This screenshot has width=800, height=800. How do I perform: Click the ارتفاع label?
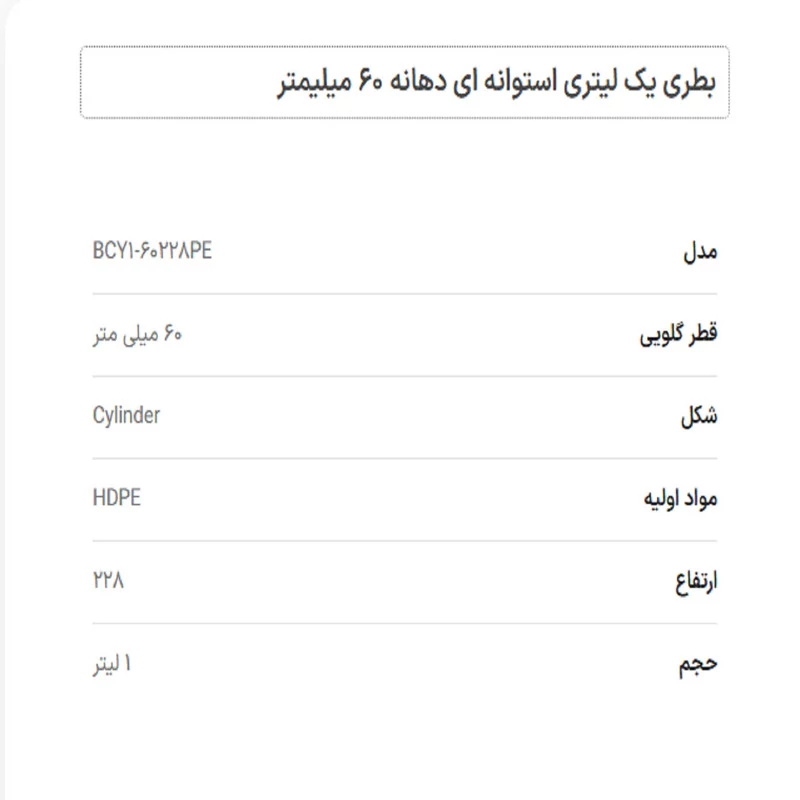tap(696, 582)
